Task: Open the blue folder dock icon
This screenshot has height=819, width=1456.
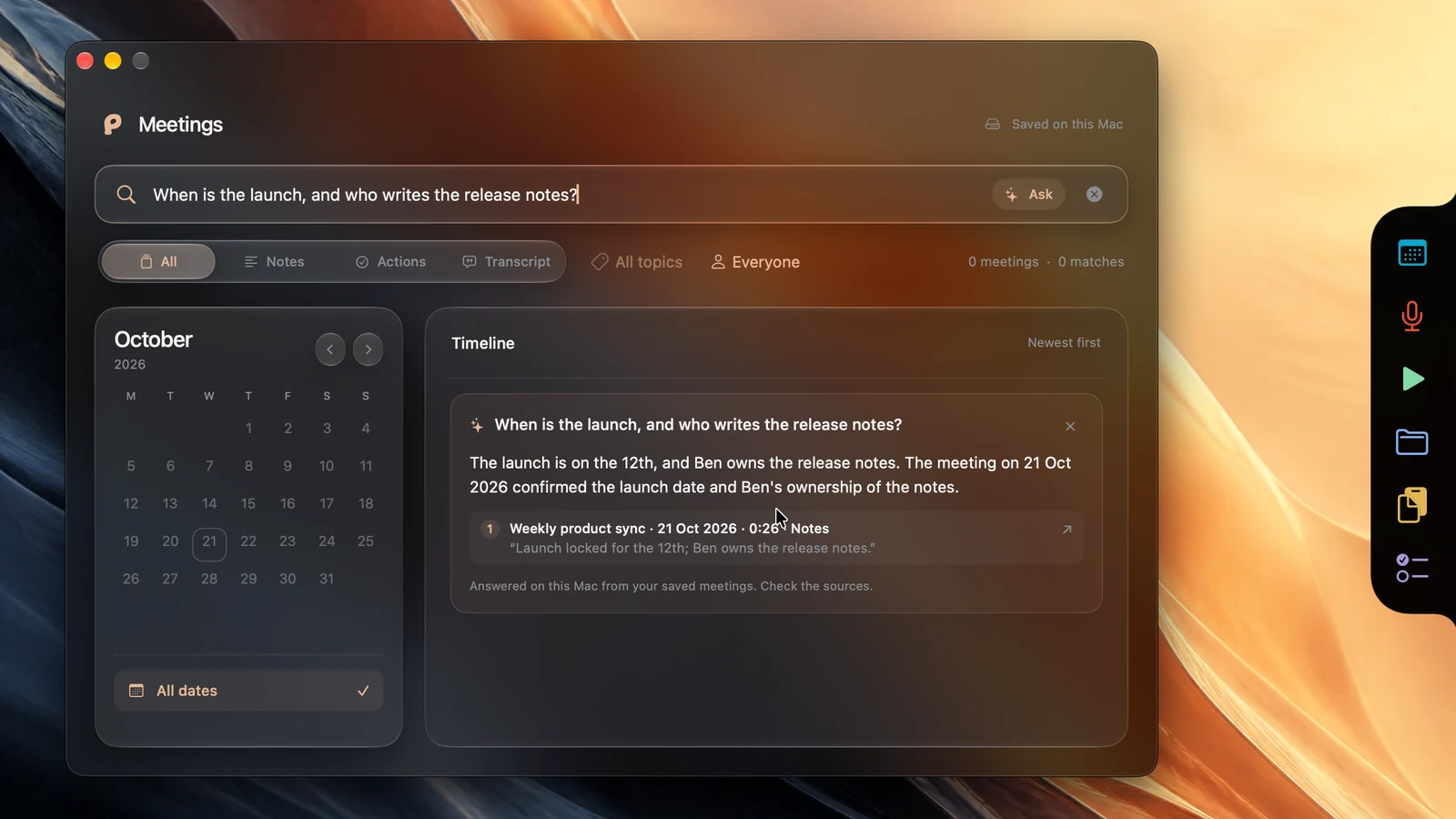Action: [1412, 442]
